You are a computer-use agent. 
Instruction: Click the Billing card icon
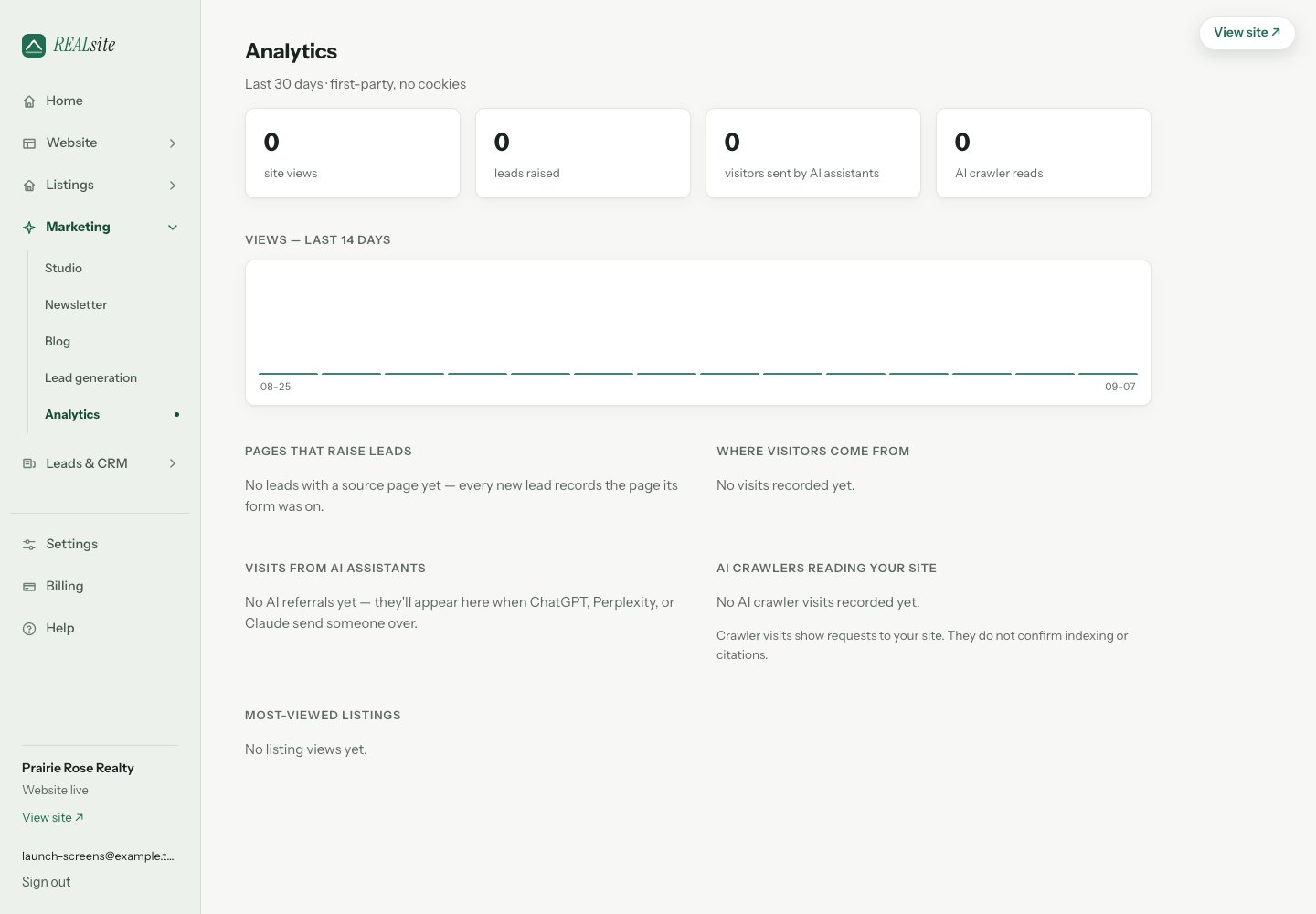pos(29,587)
